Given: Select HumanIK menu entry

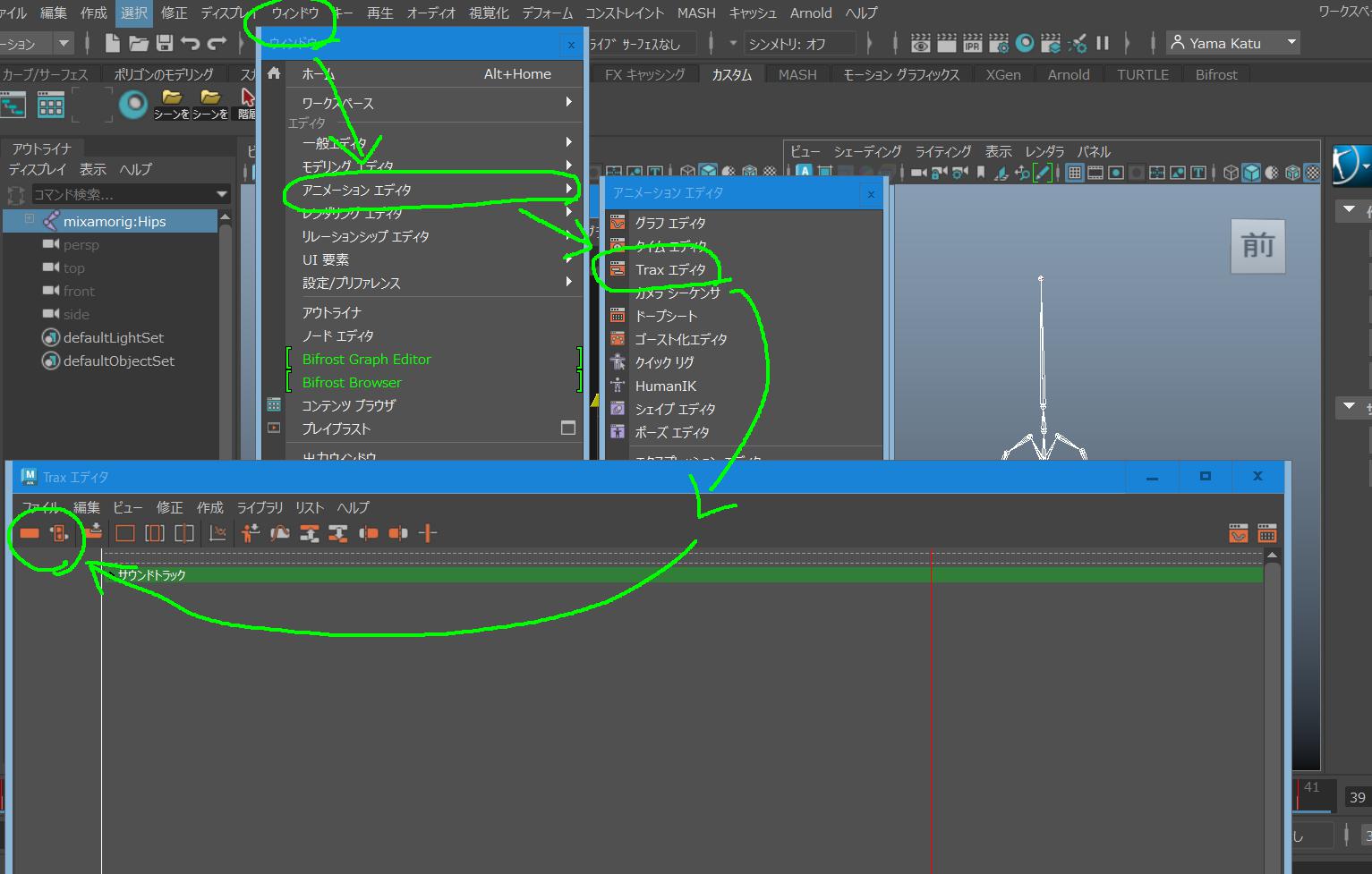Looking at the screenshot, I should point(666,386).
